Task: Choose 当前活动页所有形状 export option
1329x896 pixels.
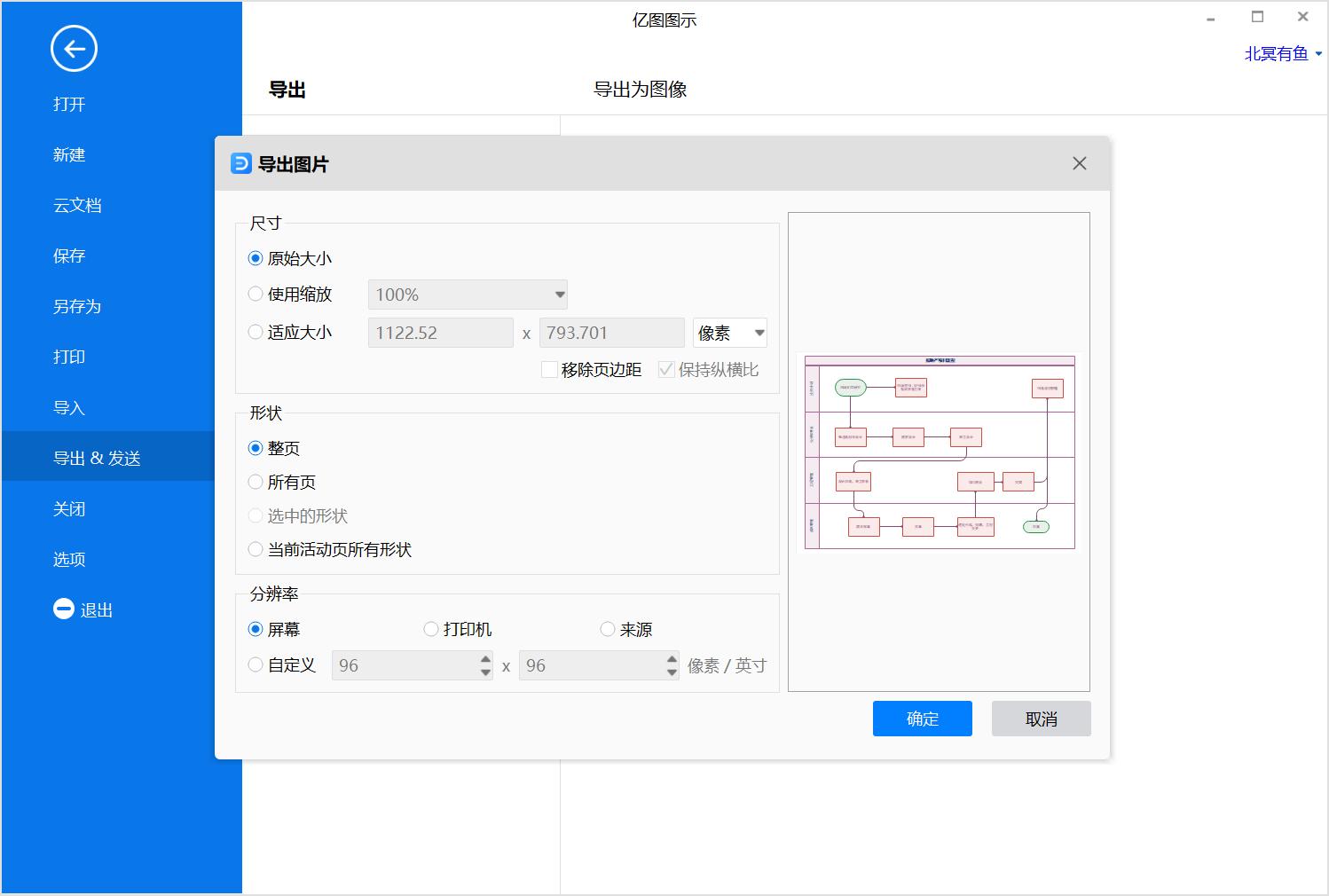Action: [256, 549]
